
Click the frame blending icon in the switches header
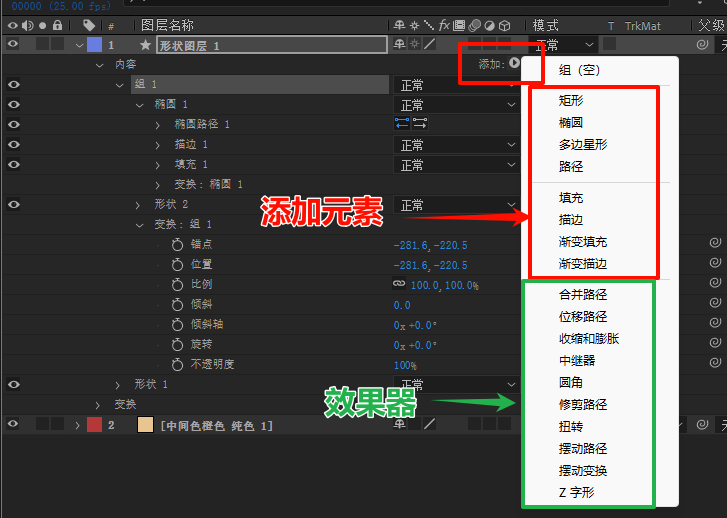(x=459, y=25)
